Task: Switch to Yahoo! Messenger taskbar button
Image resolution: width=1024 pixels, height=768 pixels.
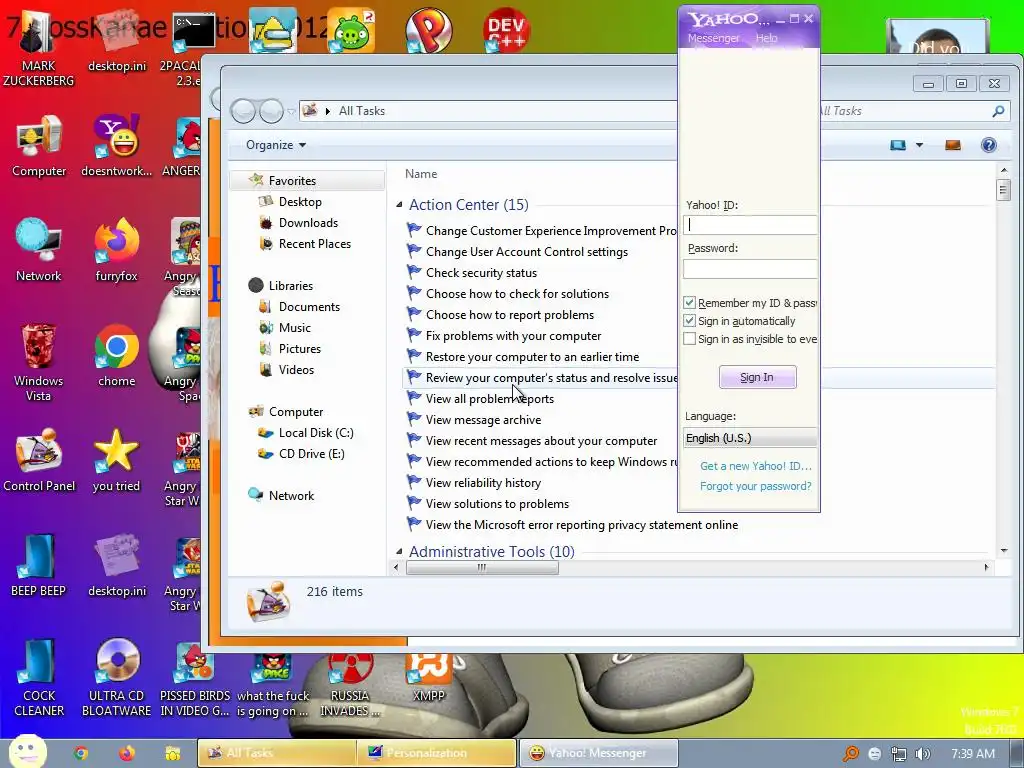Action: pos(598,753)
